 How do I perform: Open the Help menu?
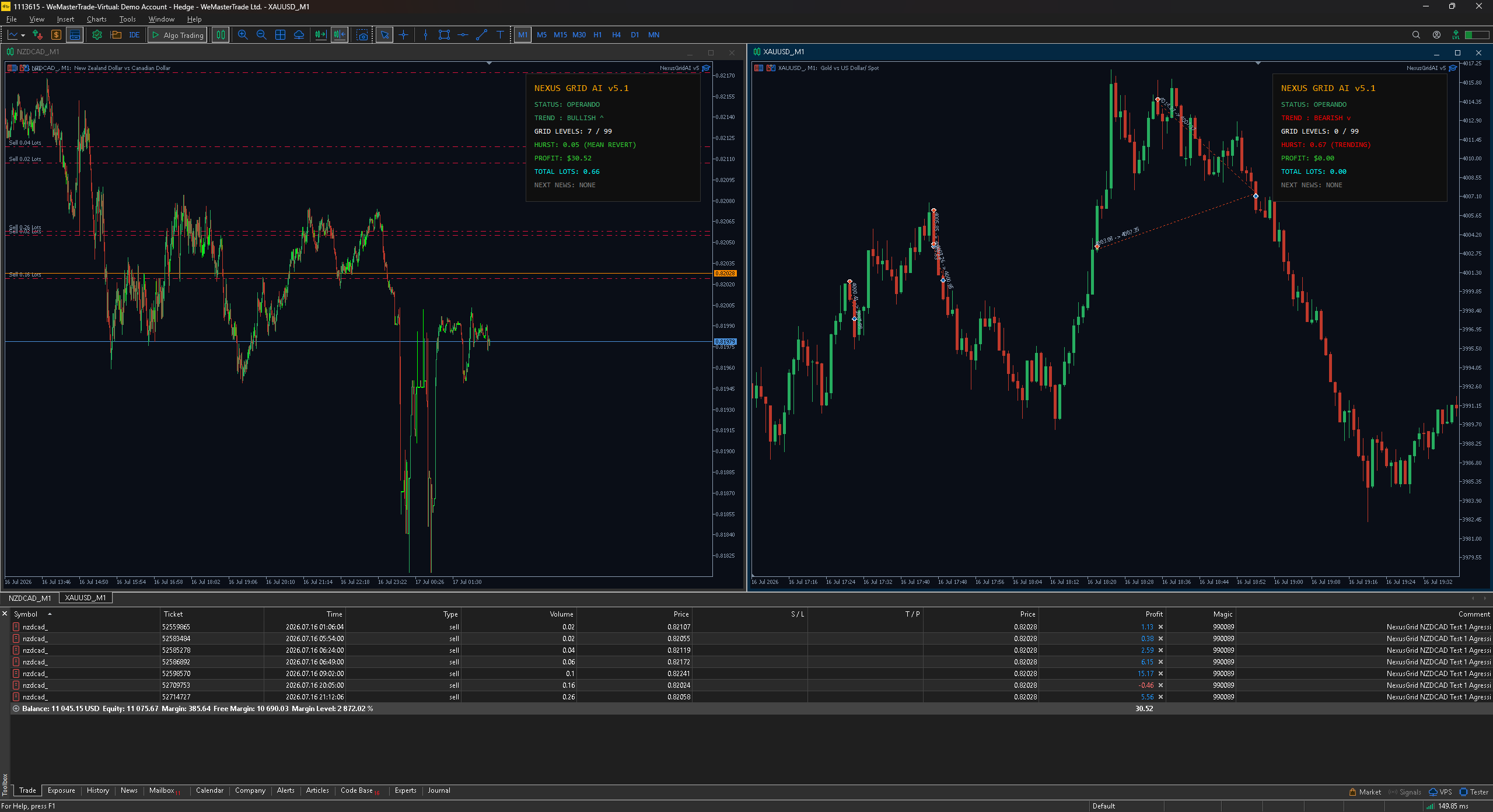[x=194, y=19]
